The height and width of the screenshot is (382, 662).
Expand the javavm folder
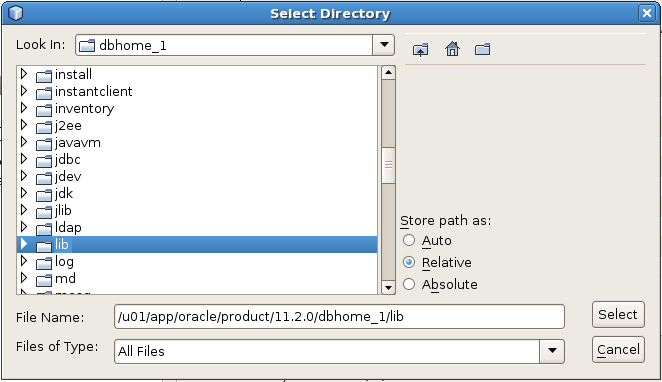click(24, 142)
